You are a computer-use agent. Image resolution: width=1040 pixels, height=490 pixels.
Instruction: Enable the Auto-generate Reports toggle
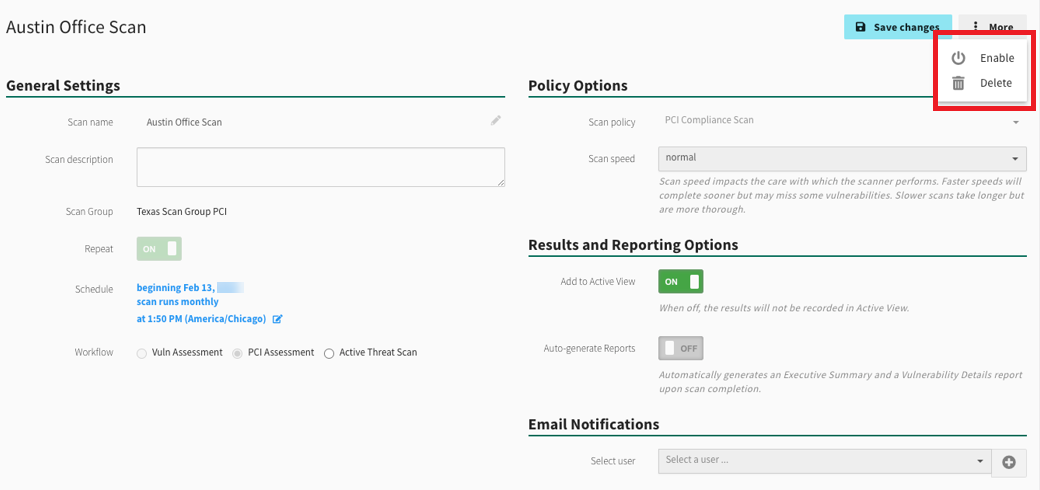680,348
